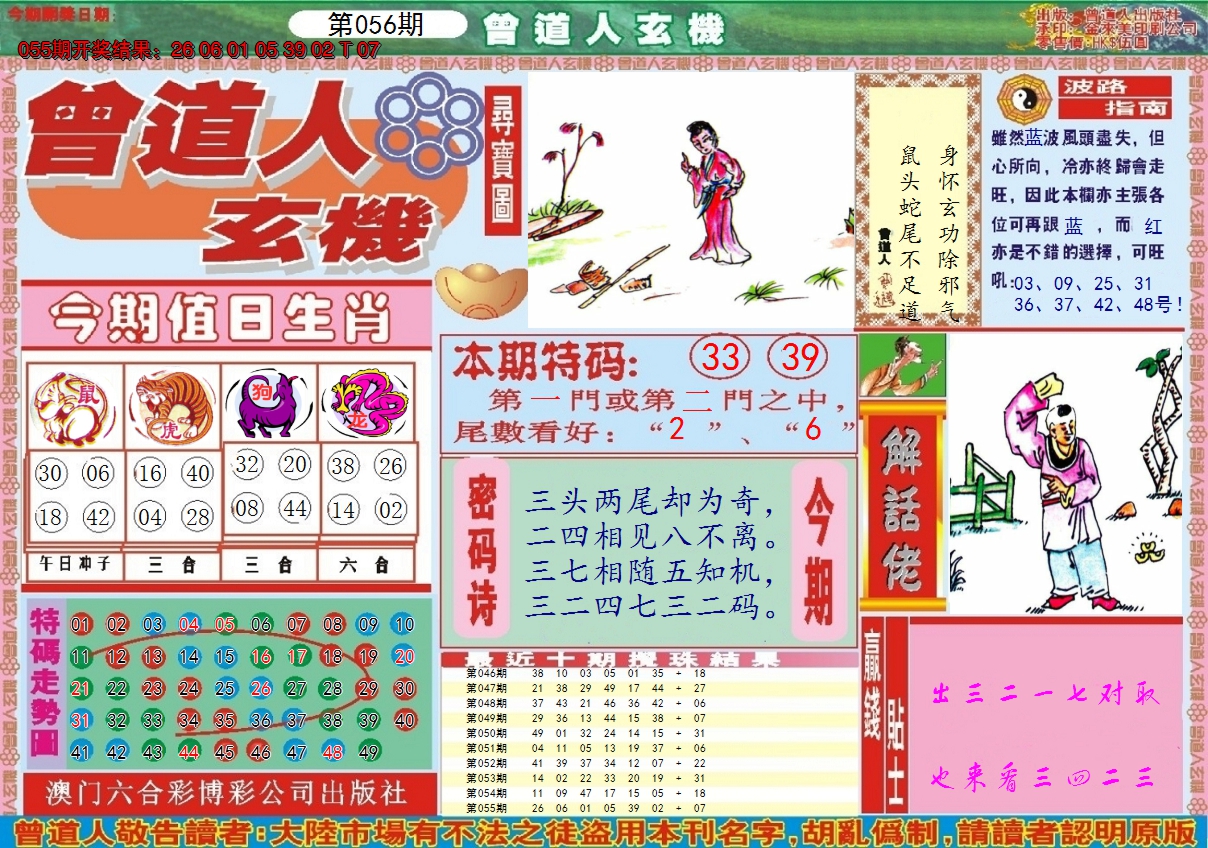Image resolution: width=1208 pixels, height=848 pixels.
Task: Click circled number 02 under the dragon
Action: coord(391,510)
